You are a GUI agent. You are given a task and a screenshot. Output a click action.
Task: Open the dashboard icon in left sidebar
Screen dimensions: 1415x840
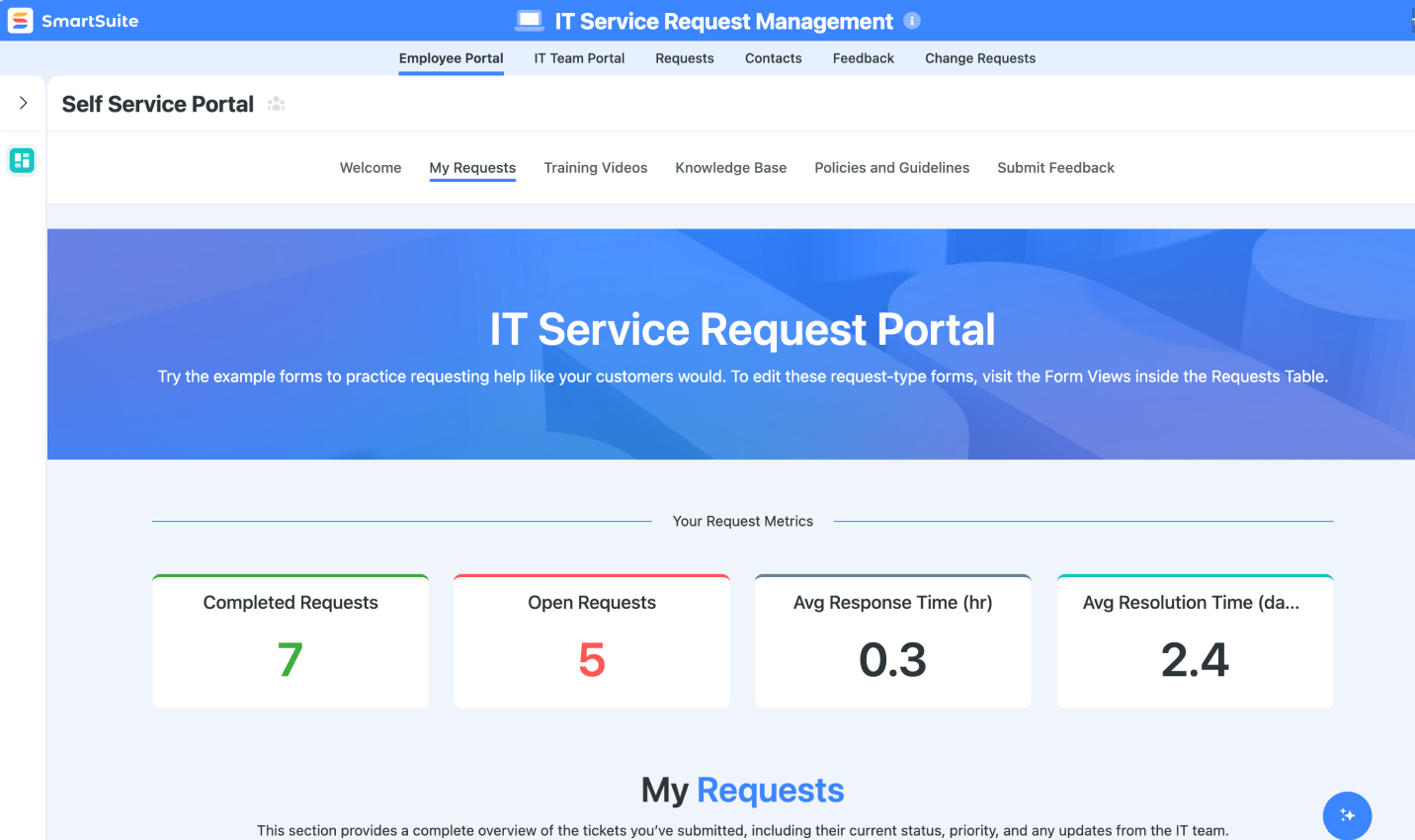[22, 160]
